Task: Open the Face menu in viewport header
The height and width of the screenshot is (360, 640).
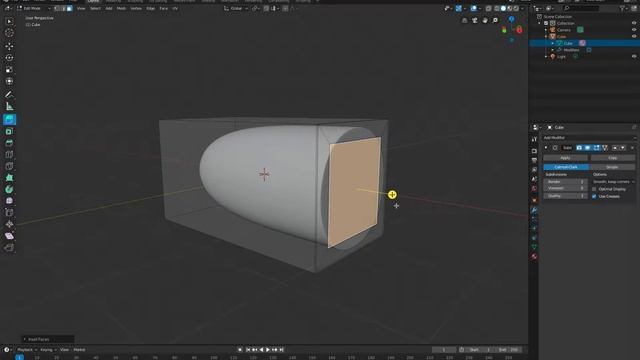Action: 163,8
